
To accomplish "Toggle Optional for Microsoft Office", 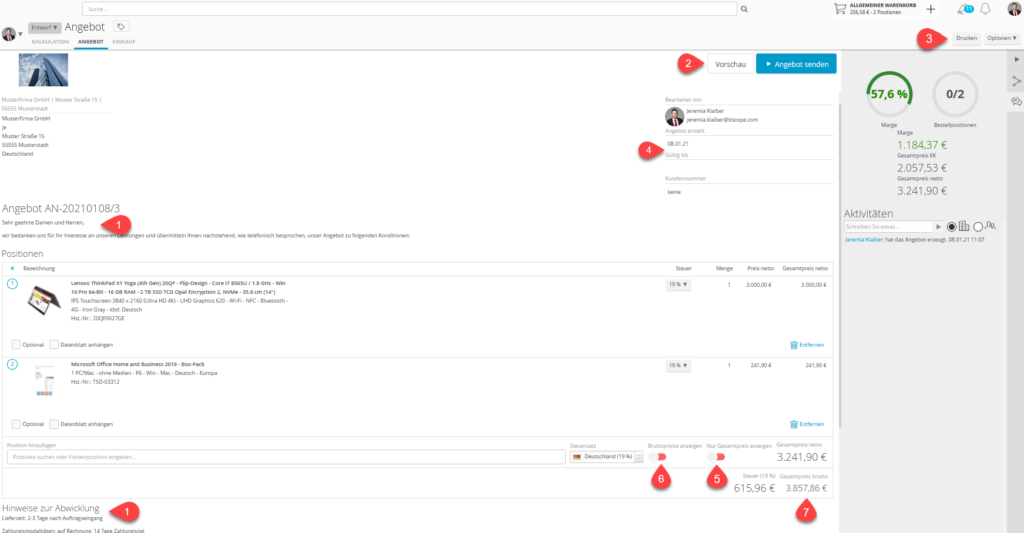I will [x=16, y=424].
